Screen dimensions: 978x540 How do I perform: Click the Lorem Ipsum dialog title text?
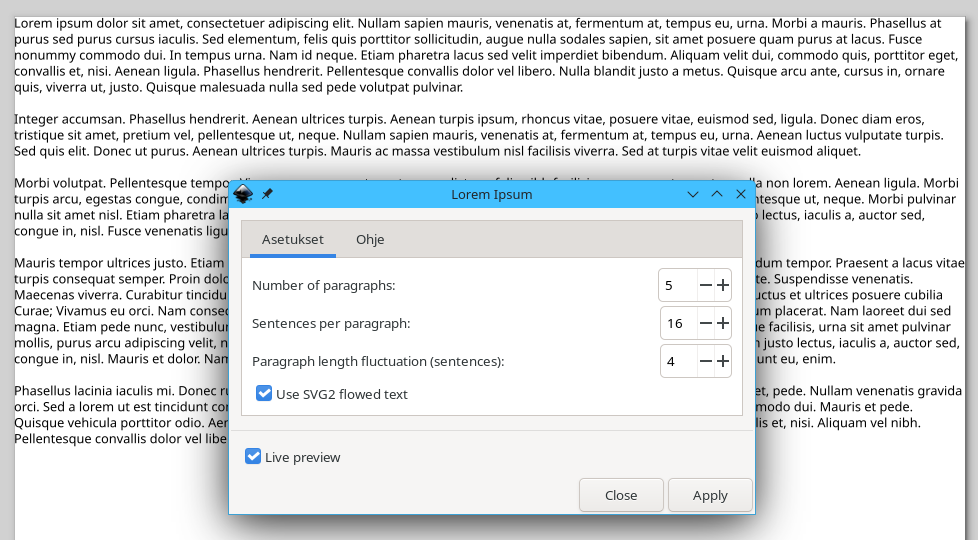[491, 195]
